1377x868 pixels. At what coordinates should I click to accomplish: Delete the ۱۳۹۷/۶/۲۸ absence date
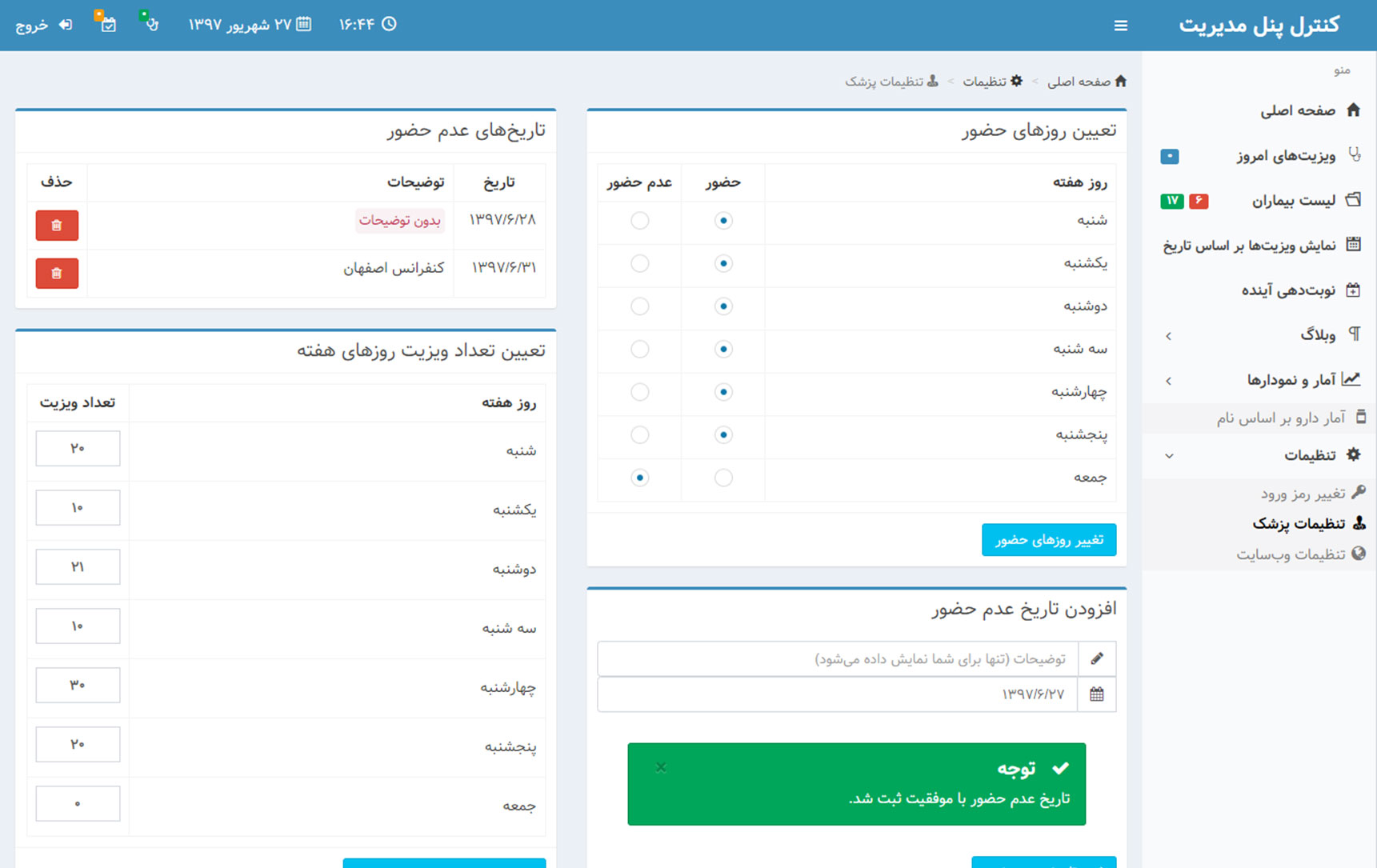(57, 226)
